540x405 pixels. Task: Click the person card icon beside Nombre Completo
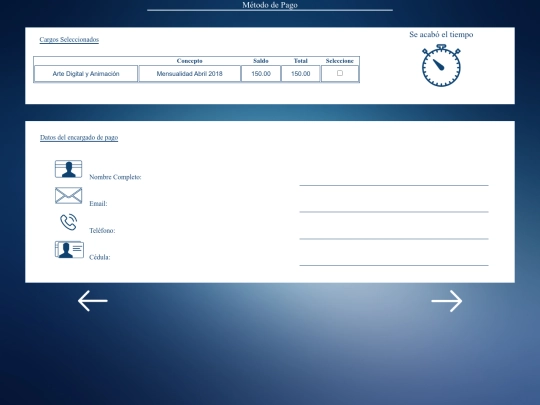[69, 169]
